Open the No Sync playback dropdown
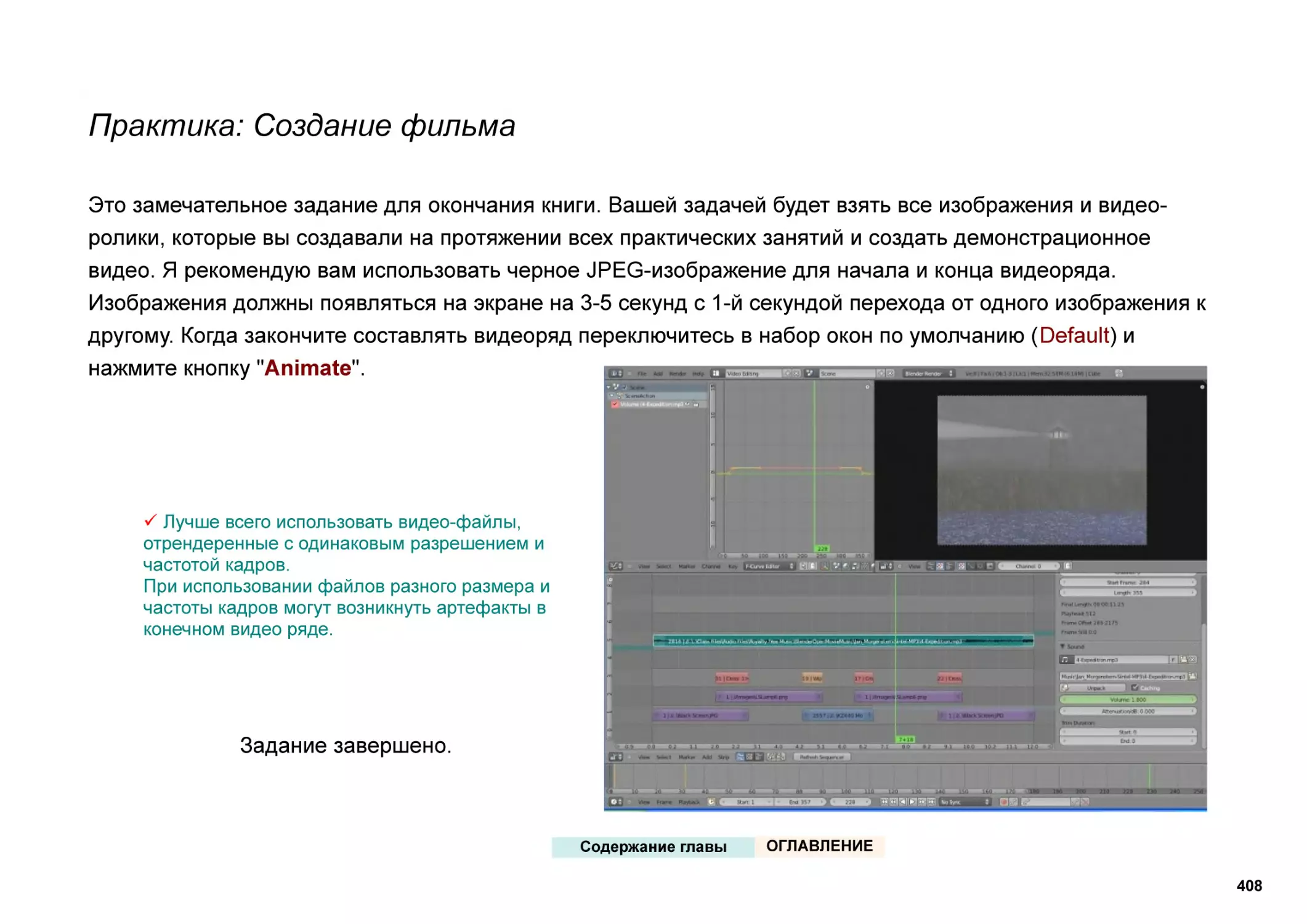Screen dimensions: 1307x924 (965, 802)
